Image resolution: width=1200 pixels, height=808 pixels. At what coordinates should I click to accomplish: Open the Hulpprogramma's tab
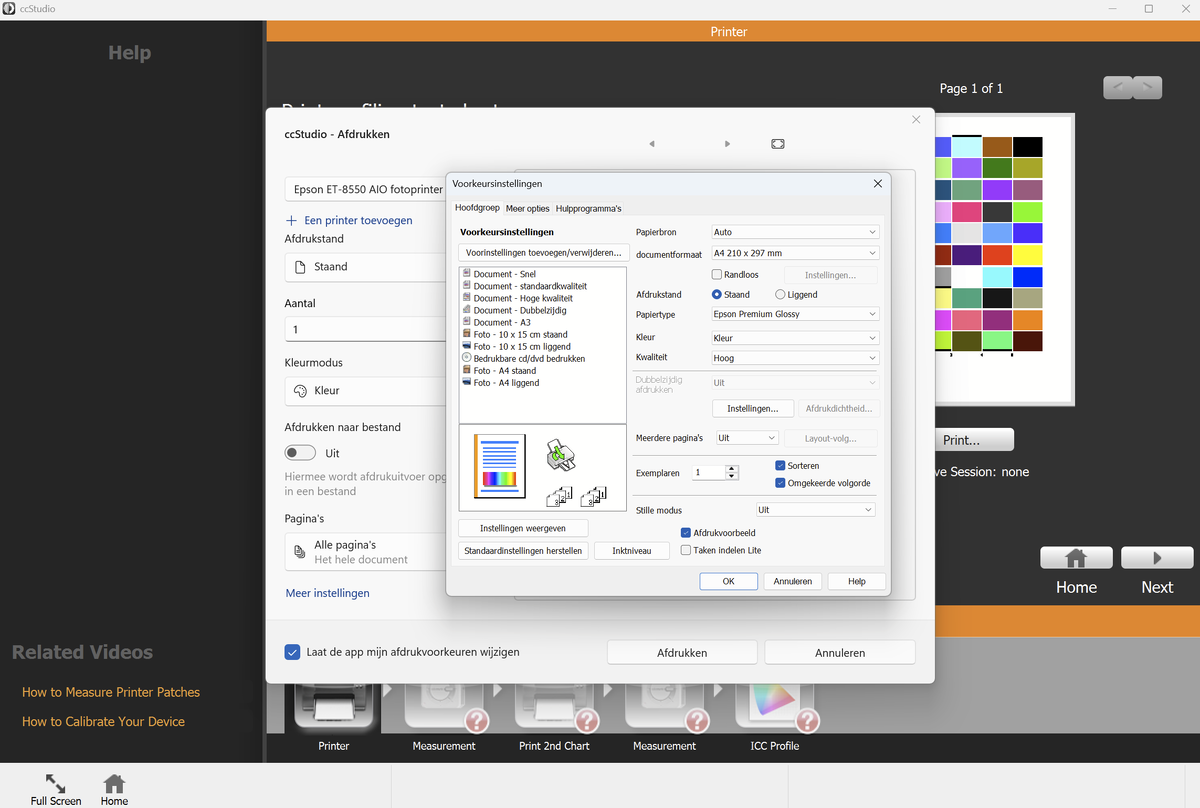click(588, 209)
